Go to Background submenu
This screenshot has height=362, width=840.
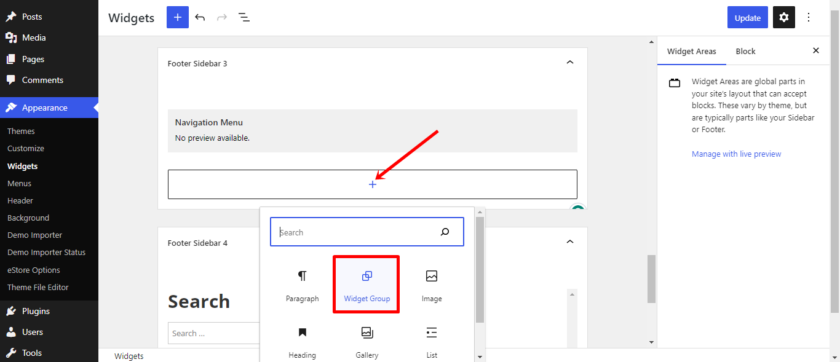coord(28,218)
